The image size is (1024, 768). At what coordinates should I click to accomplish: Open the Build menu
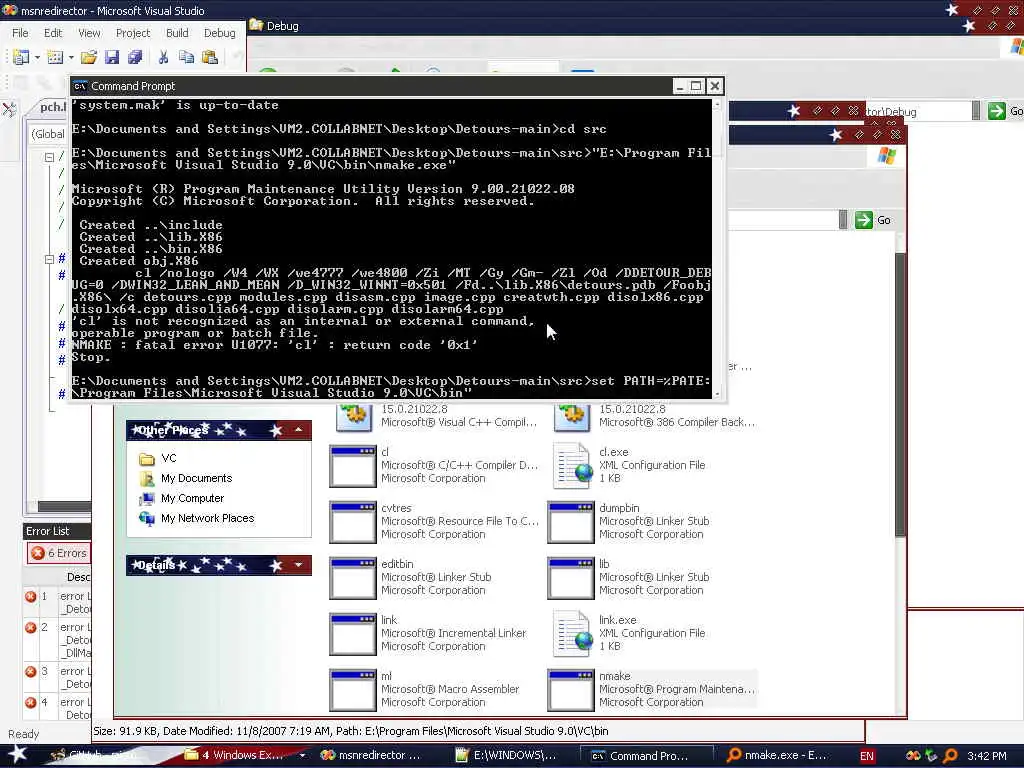tap(177, 33)
